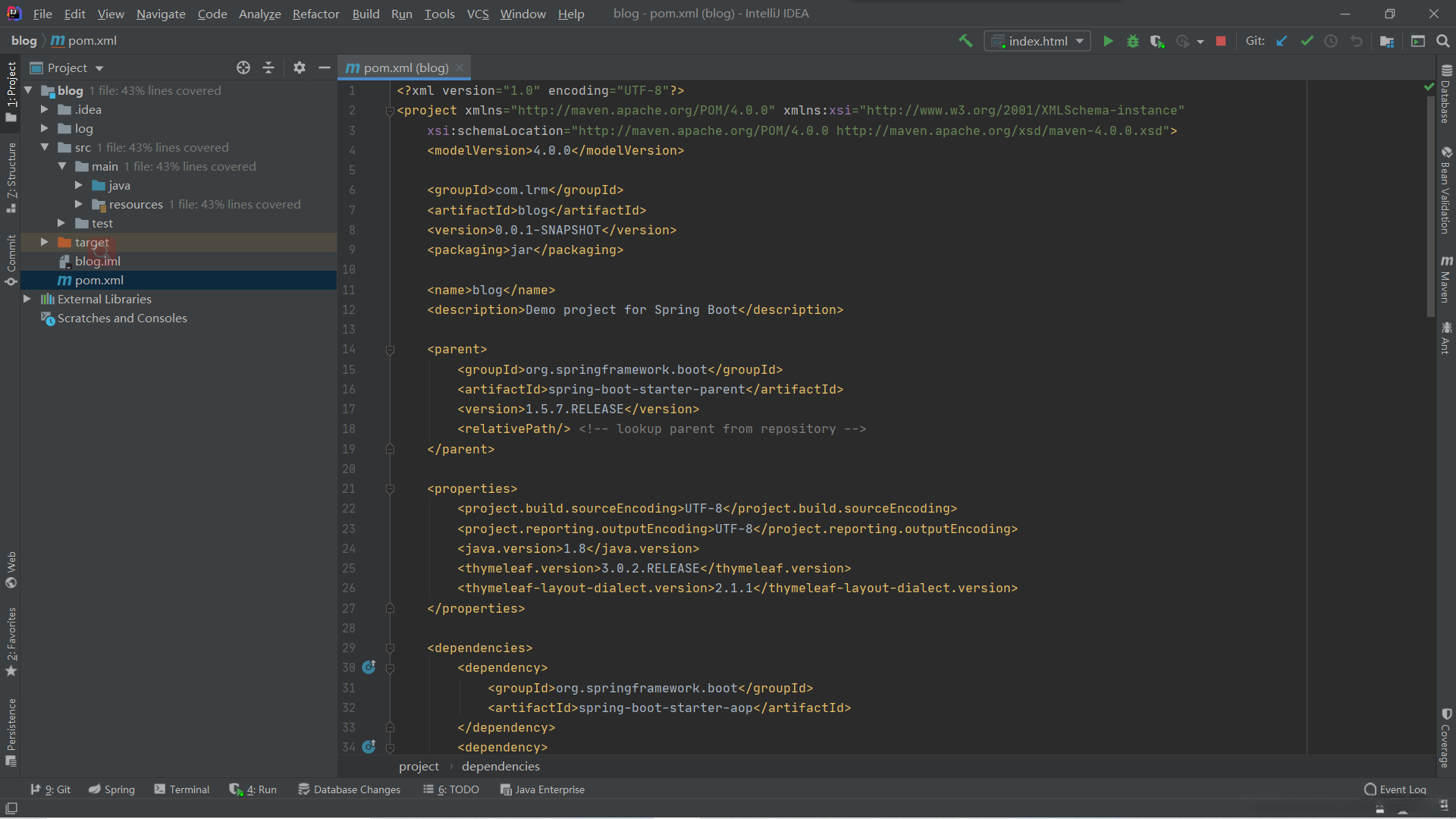Click dependencies in the breadcrumb bar
1456x819 pixels.
(500, 767)
